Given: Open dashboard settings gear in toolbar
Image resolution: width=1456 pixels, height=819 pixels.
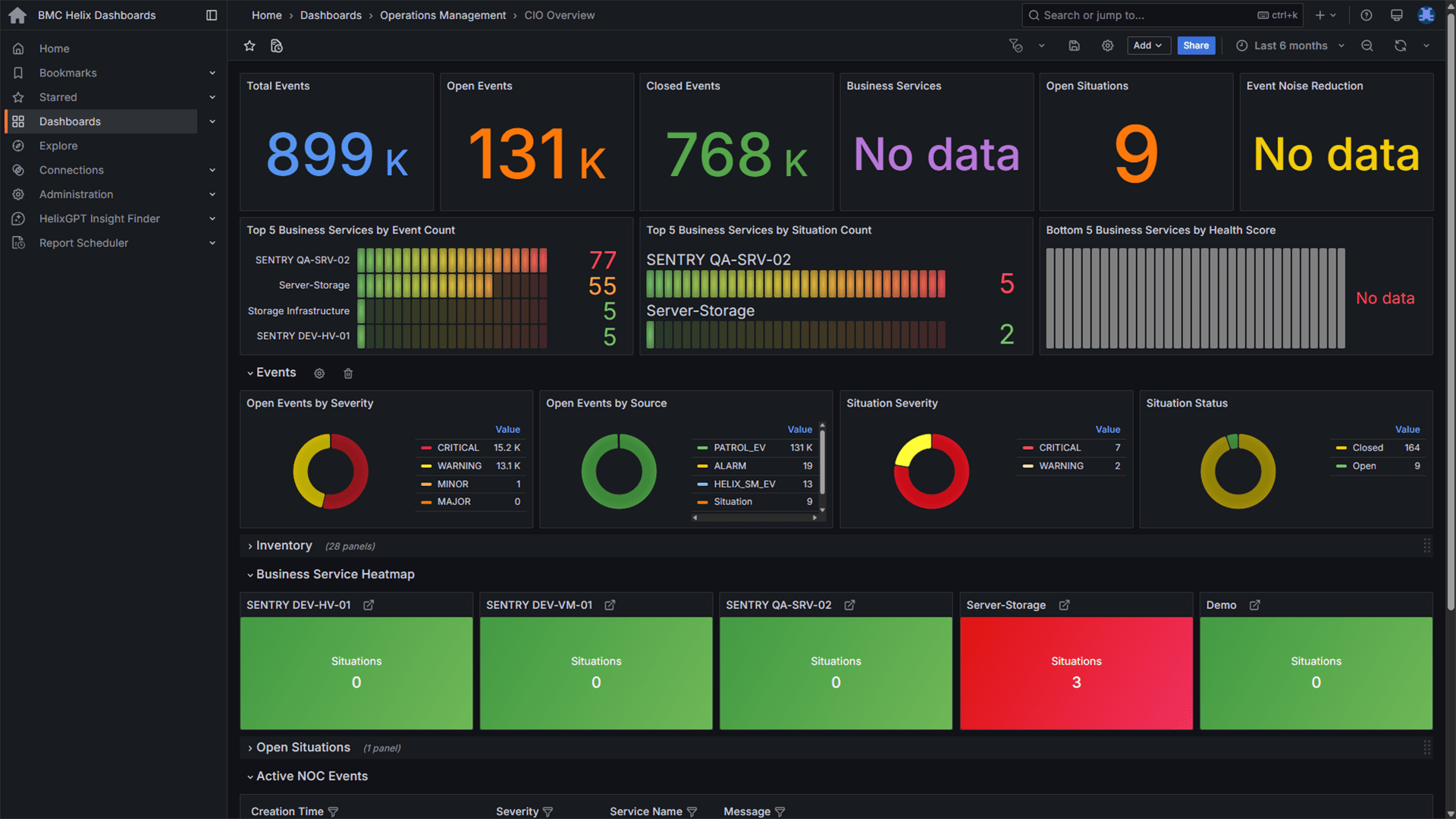Looking at the screenshot, I should tap(1107, 46).
